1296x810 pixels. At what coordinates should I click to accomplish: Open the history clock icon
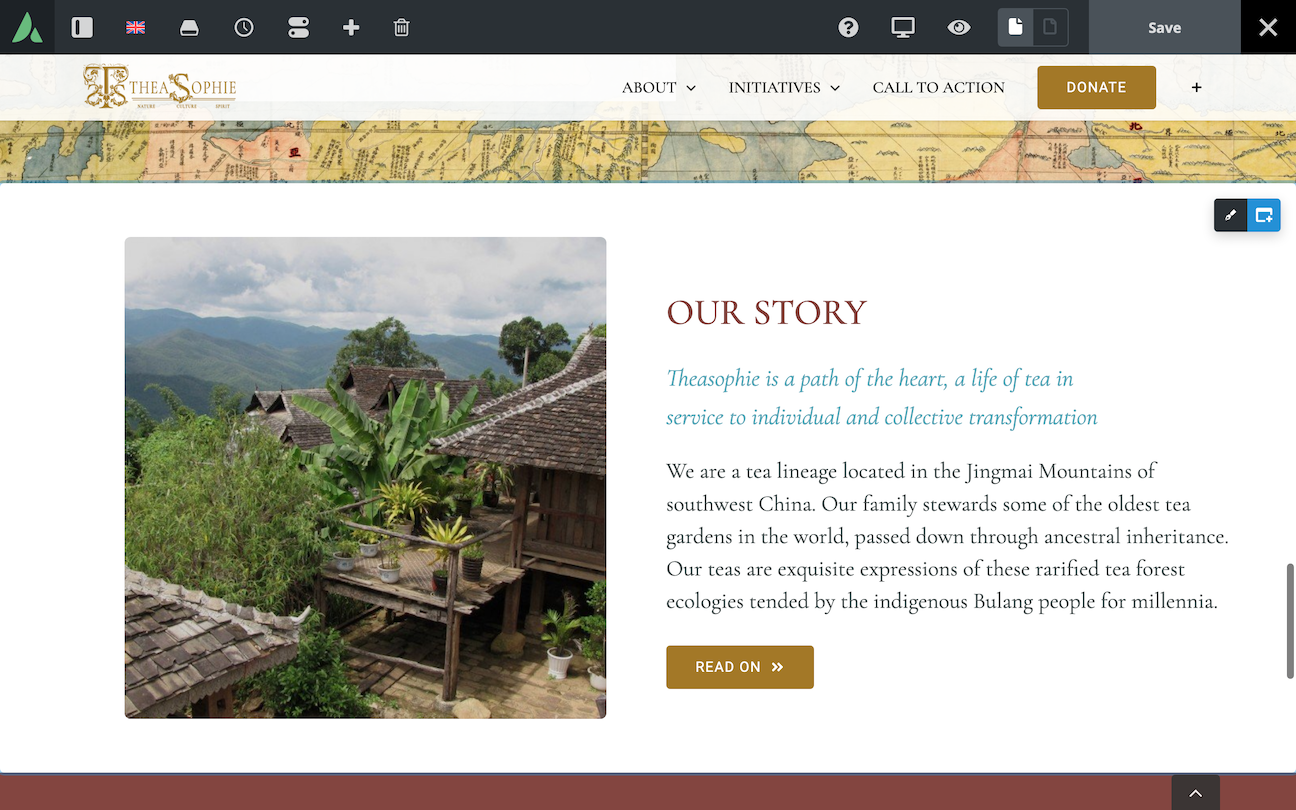pos(244,28)
